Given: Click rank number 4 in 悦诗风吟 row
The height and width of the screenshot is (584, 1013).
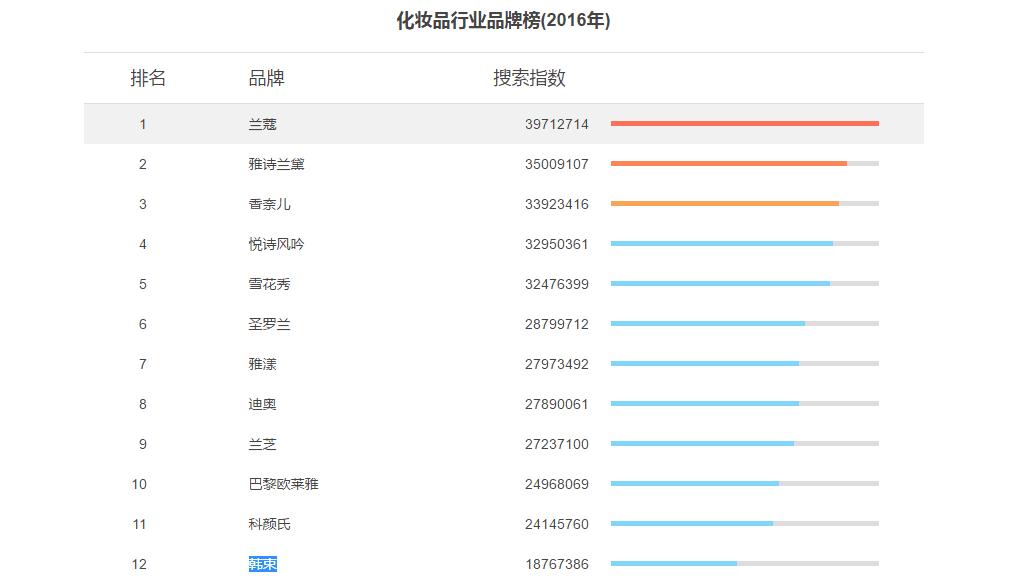Looking at the screenshot, I should (143, 244).
